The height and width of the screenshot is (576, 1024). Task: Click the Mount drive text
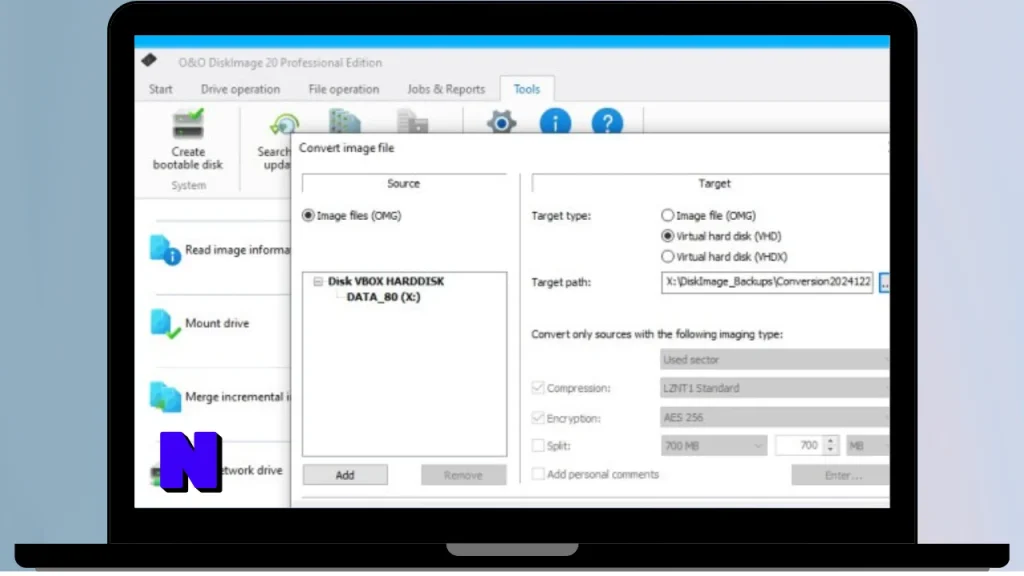[217, 323]
